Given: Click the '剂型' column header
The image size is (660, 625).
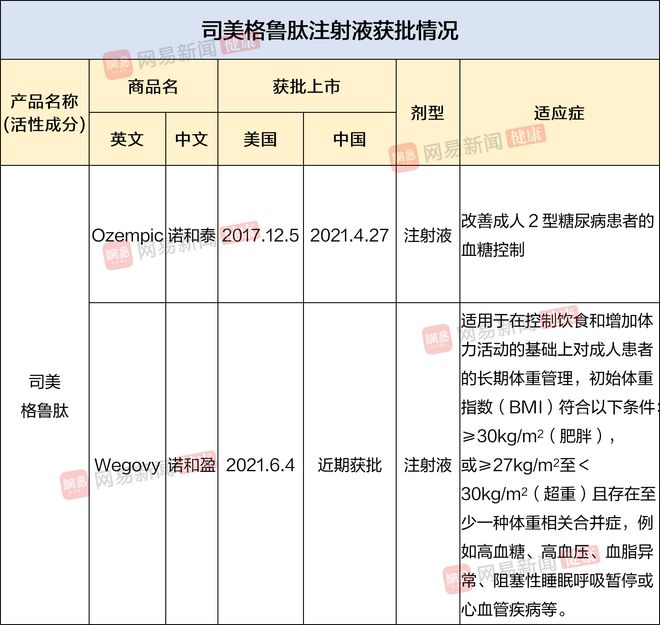Looking at the screenshot, I should coord(428,113).
